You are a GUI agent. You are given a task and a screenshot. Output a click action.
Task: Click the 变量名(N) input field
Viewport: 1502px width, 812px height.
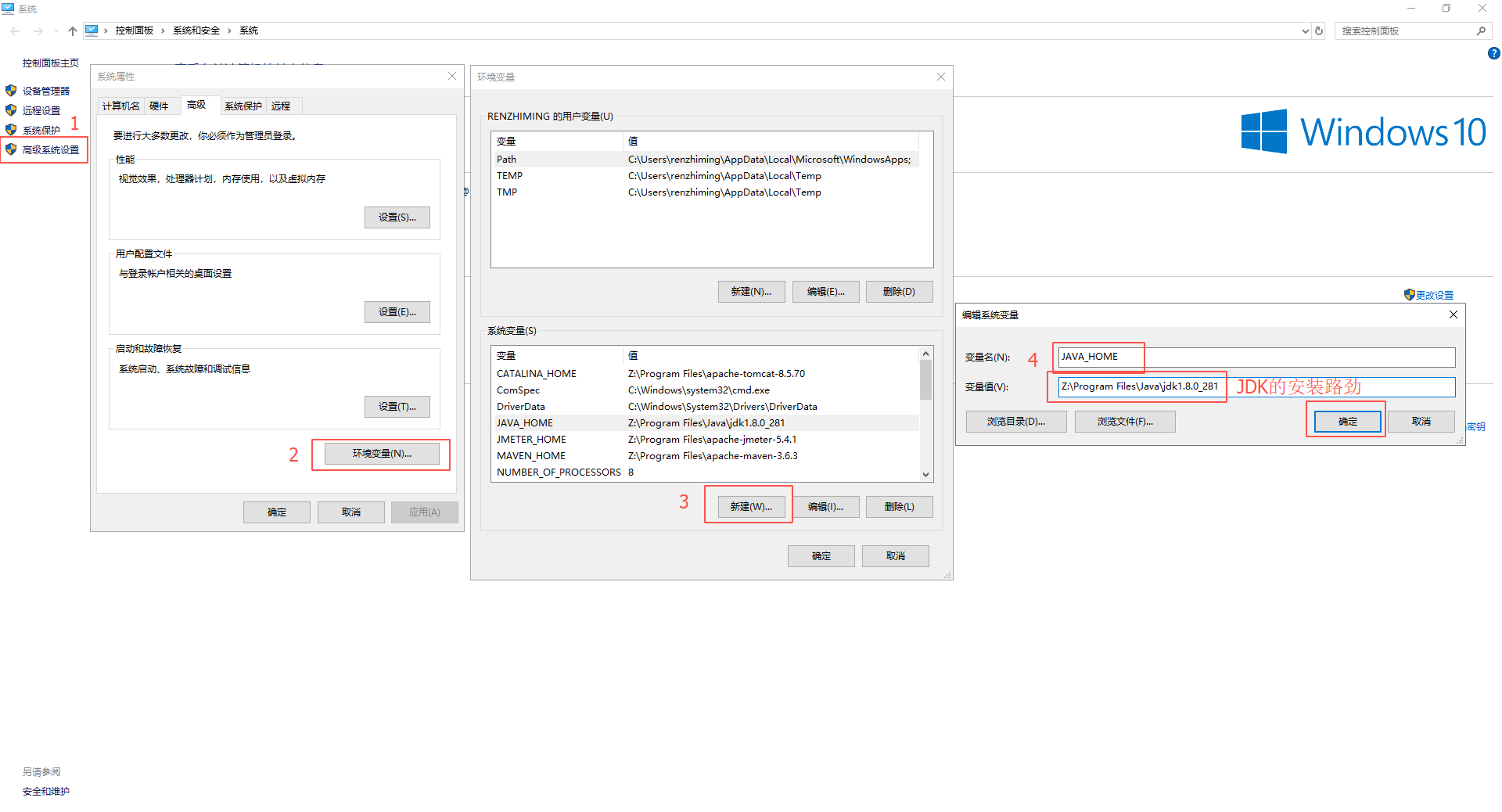tap(1256, 357)
